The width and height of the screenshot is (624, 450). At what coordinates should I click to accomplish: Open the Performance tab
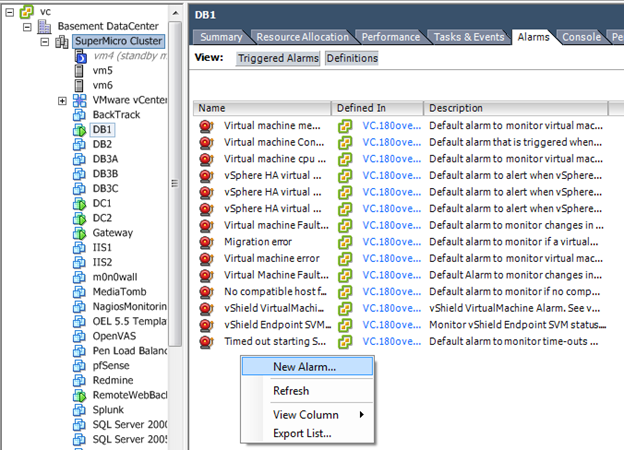tap(390, 37)
